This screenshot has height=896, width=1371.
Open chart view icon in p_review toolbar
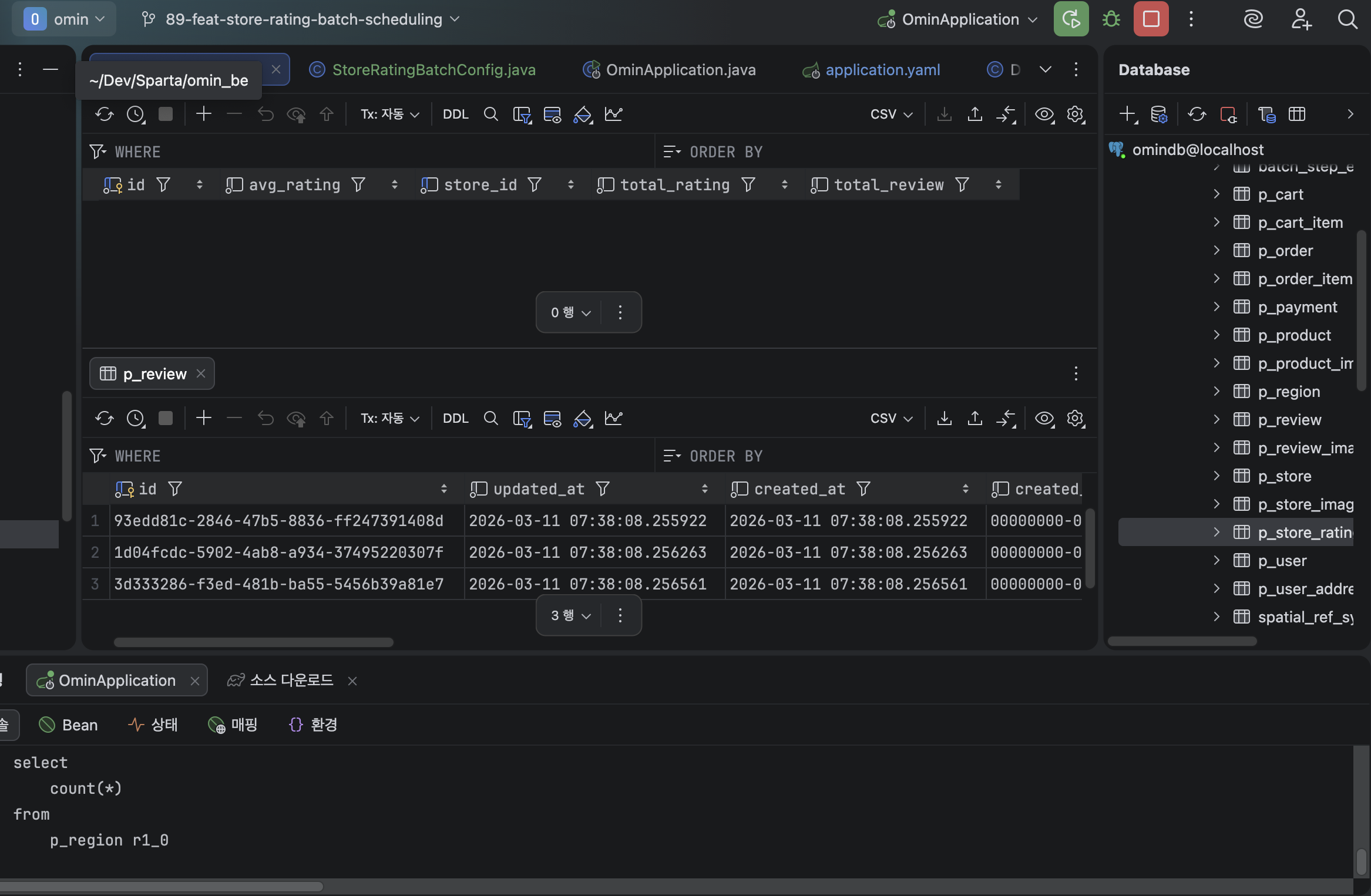613,418
